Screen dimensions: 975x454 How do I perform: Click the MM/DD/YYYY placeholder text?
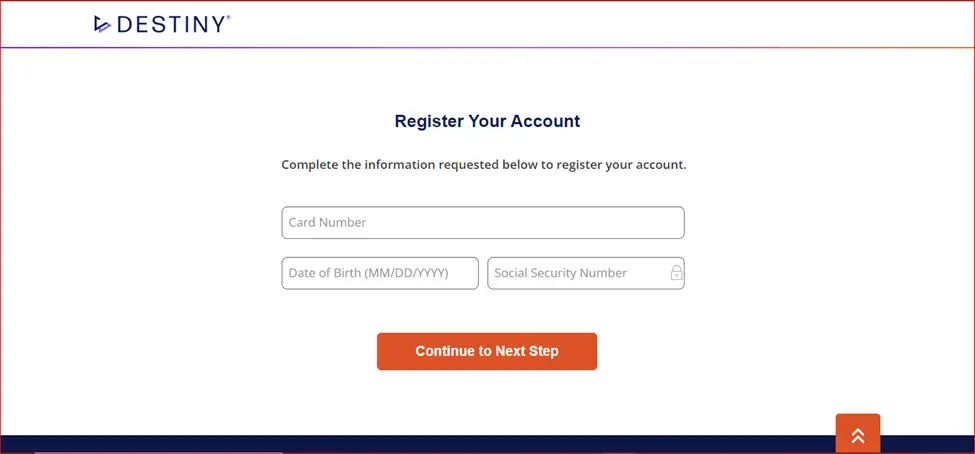(x=407, y=273)
